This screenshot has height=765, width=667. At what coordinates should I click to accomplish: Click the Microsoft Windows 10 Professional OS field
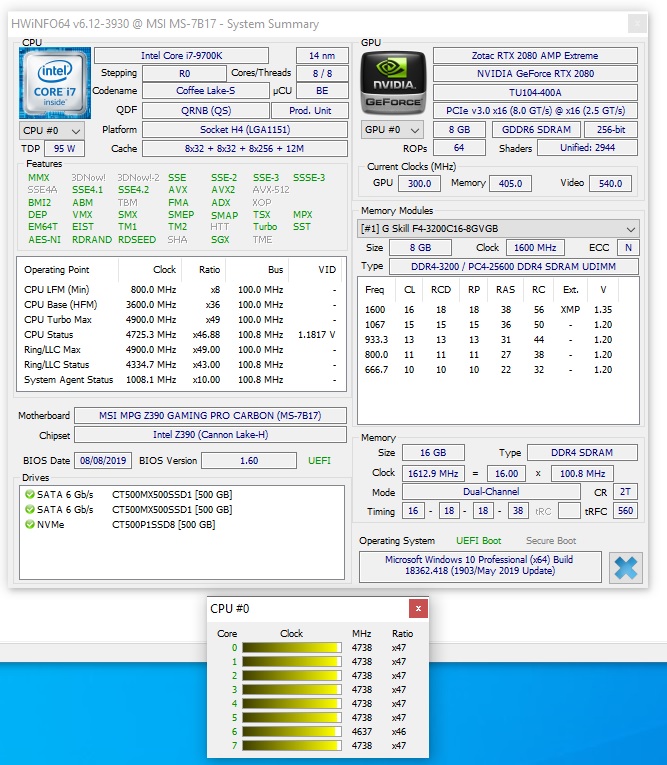480,565
